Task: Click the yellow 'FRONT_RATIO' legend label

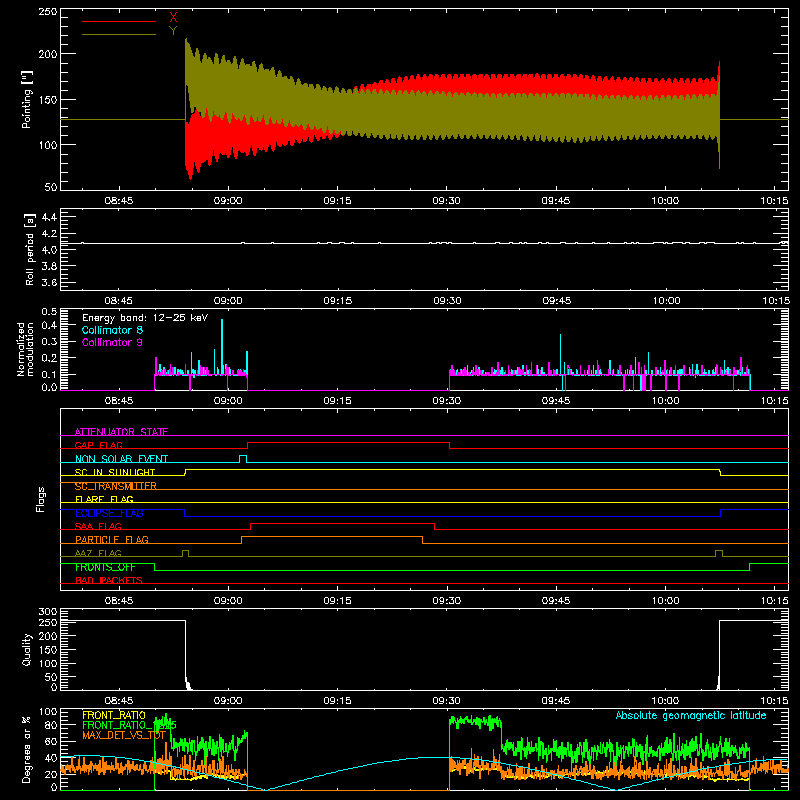Action: tap(114, 715)
